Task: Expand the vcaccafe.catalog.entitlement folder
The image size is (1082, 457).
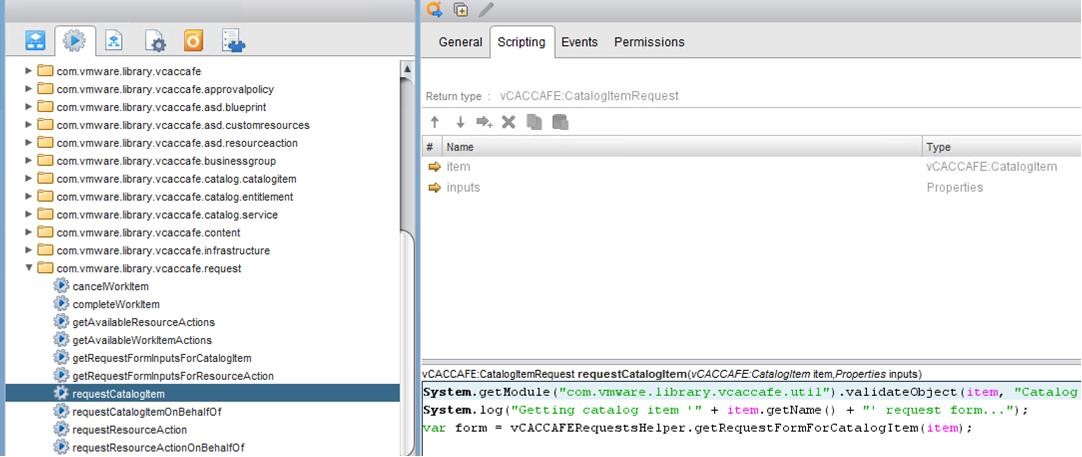Action: [x=28, y=196]
